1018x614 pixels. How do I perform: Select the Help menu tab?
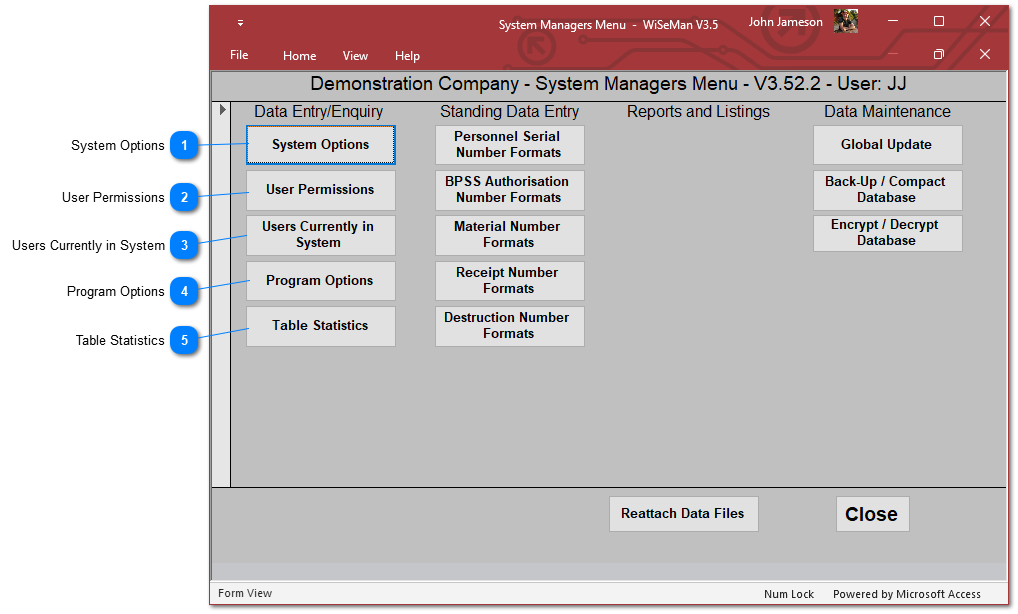(x=407, y=56)
